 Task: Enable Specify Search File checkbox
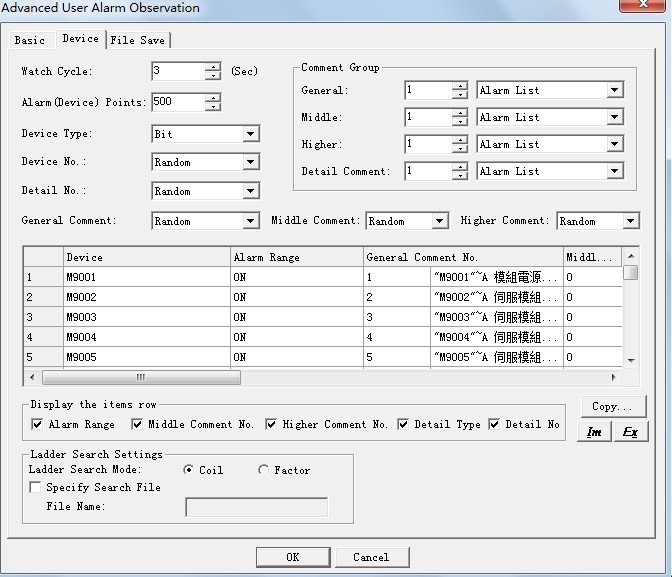pyautogui.click(x=36, y=488)
